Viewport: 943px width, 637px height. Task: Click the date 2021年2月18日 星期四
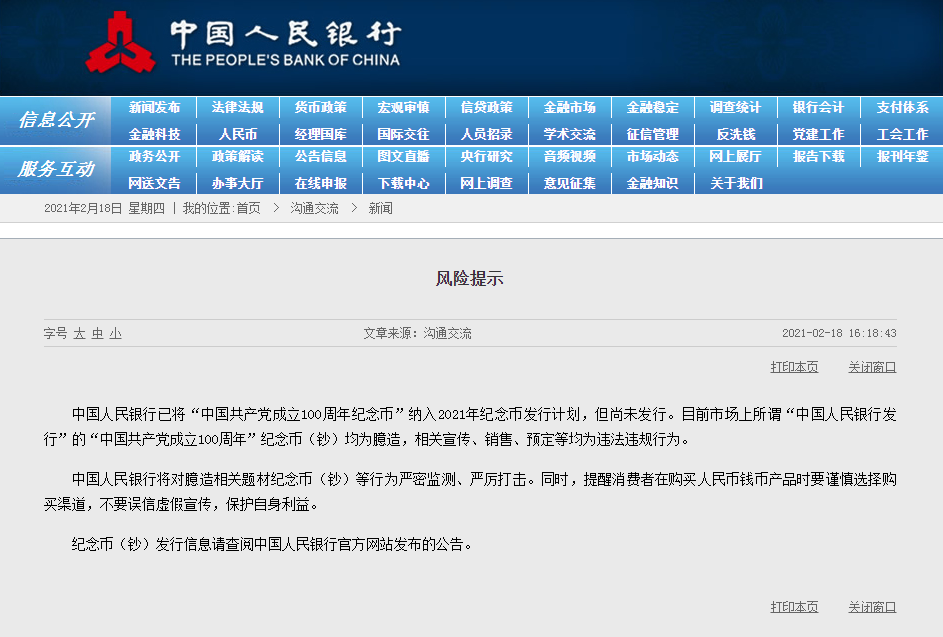(x=104, y=209)
